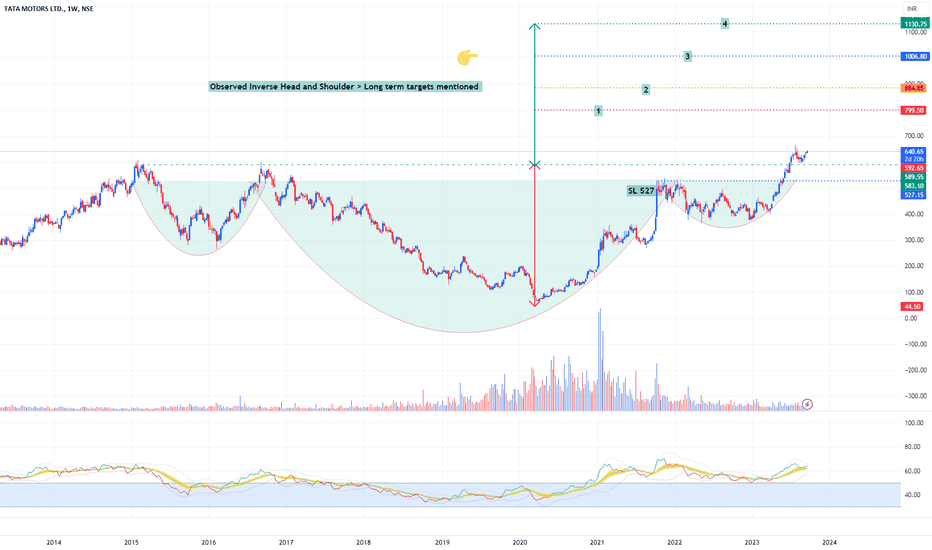Click the 2015 label on time axis
The image size is (932, 550).
[131, 542]
